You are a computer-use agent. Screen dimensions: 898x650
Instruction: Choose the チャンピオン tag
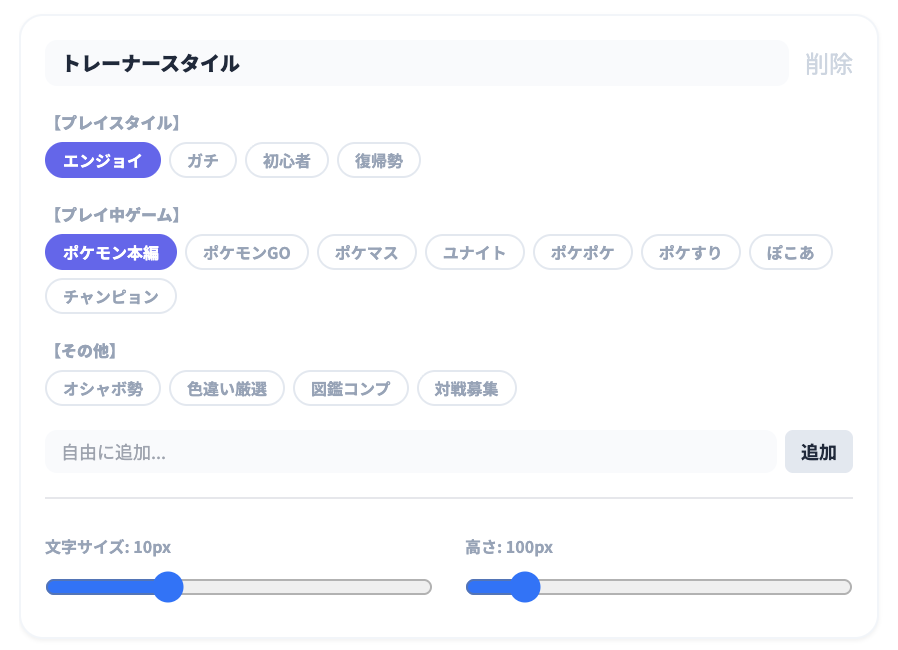pyautogui.click(x=111, y=296)
